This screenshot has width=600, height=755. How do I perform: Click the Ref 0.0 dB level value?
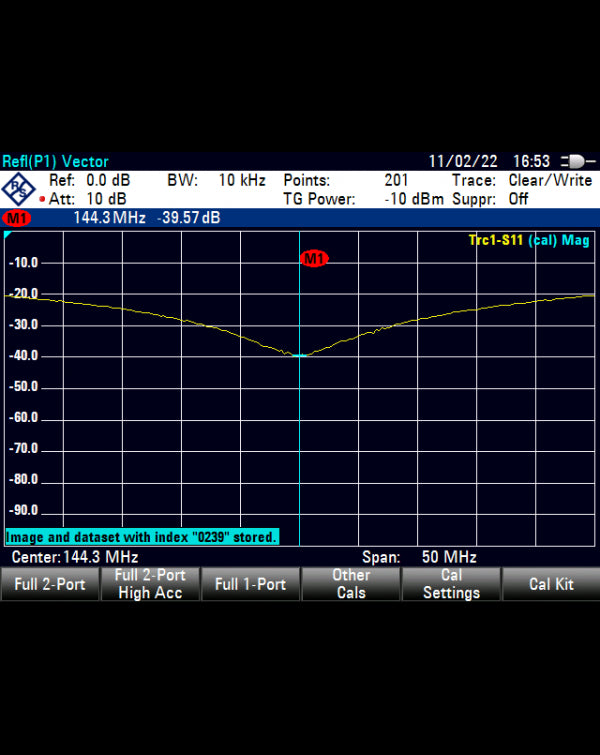coord(107,181)
